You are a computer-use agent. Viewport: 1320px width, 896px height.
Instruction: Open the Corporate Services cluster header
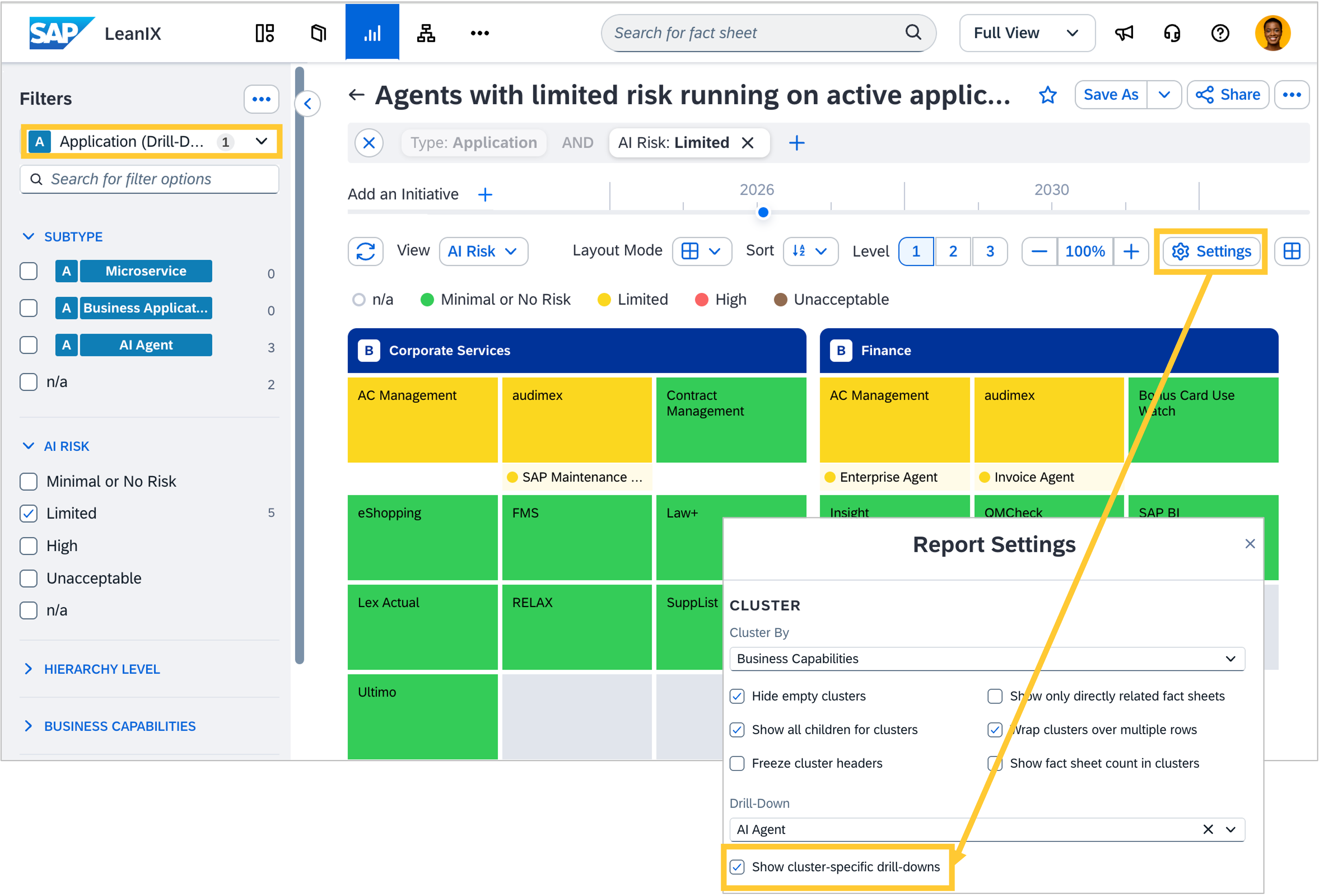point(576,350)
